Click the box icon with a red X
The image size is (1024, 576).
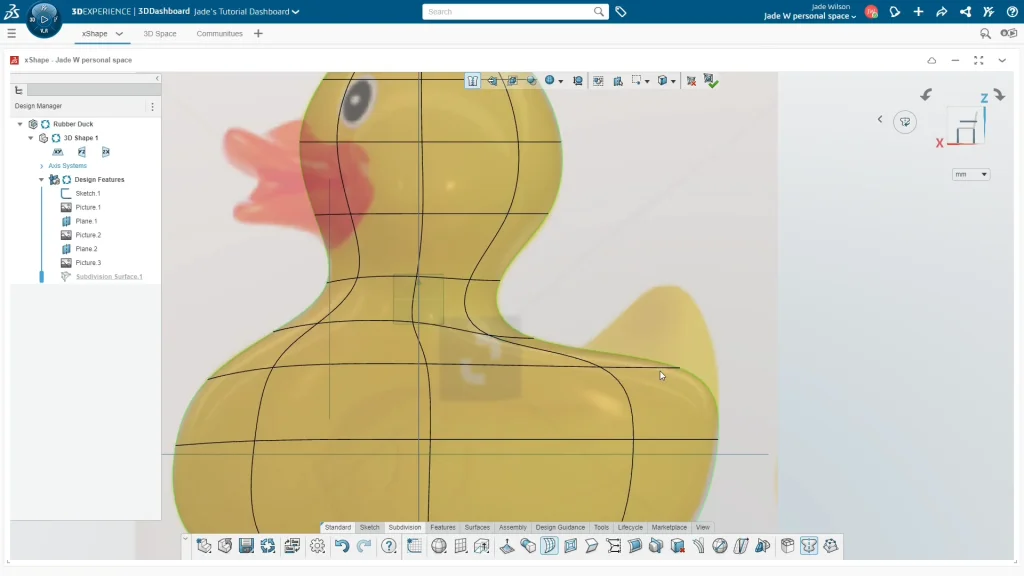(678, 546)
